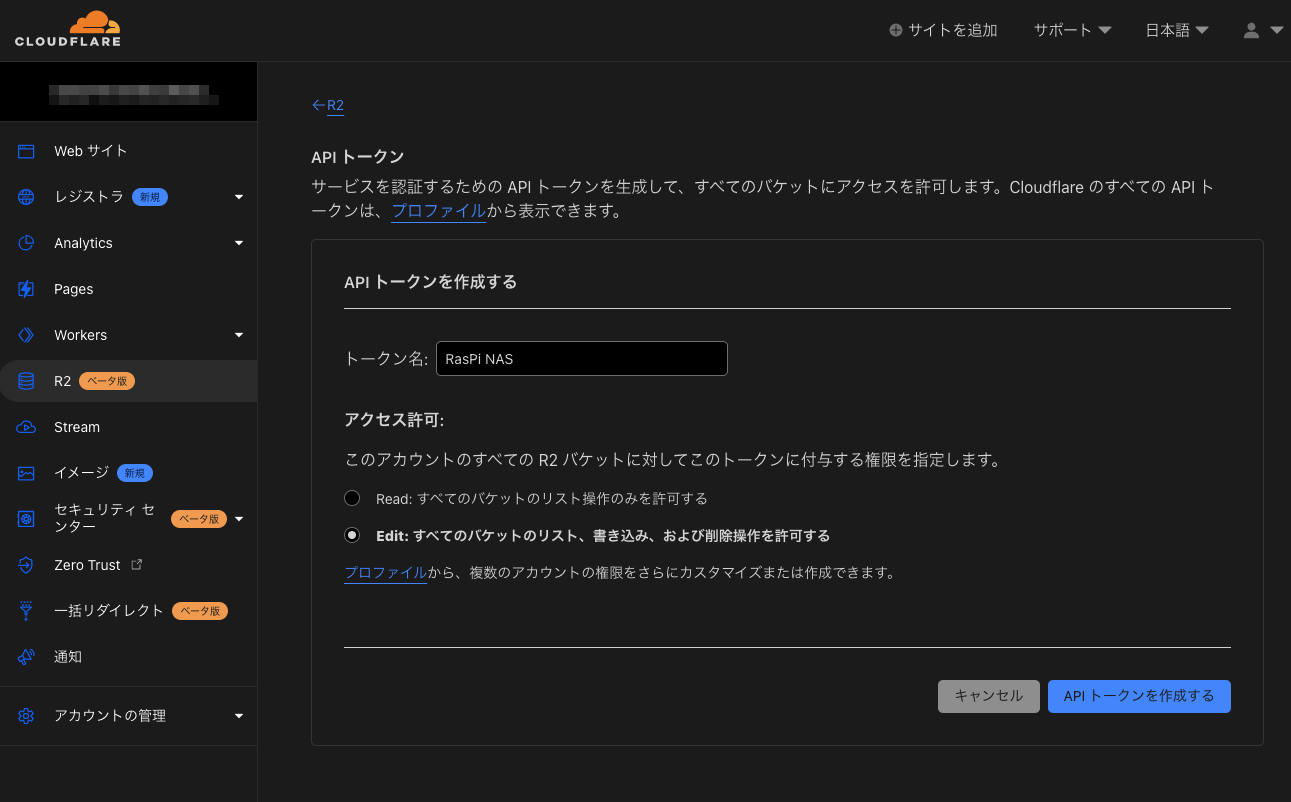Click the API トークンを作成する button
The image size is (1291, 802).
1139,696
